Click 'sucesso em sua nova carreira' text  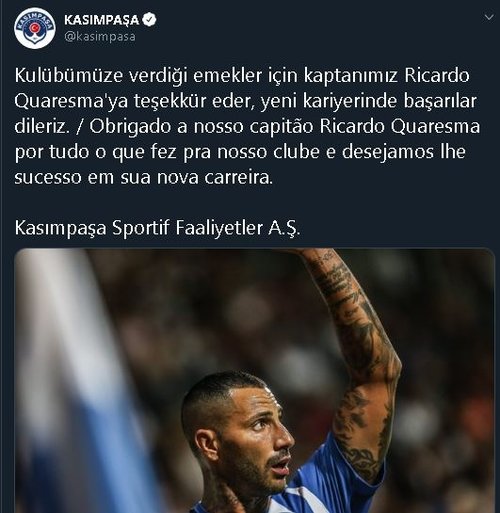tap(143, 177)
